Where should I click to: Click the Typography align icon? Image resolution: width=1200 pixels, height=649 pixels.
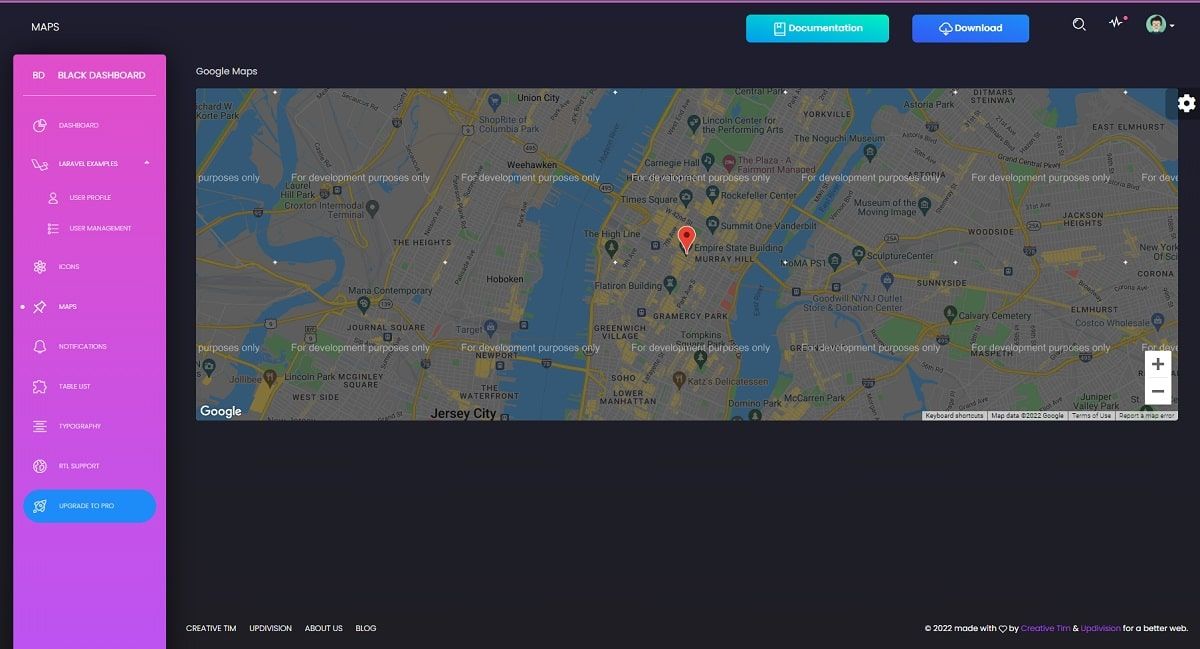click(x=40, y=427)
